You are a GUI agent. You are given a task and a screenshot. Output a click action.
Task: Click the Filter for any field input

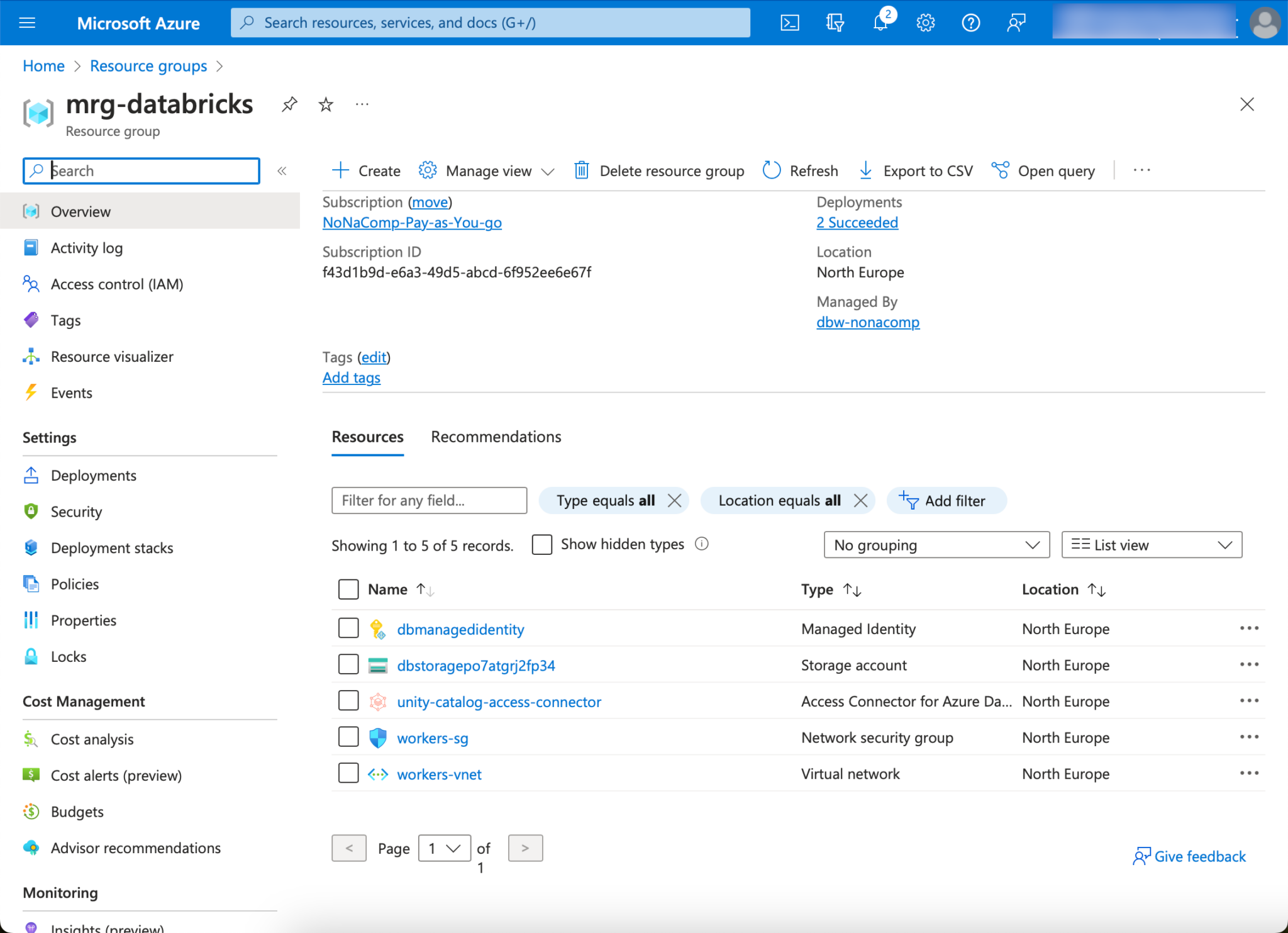tap(429, 501)
